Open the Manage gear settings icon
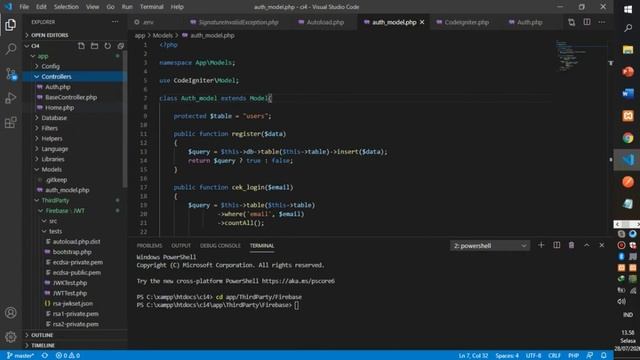 click(11, 336)
